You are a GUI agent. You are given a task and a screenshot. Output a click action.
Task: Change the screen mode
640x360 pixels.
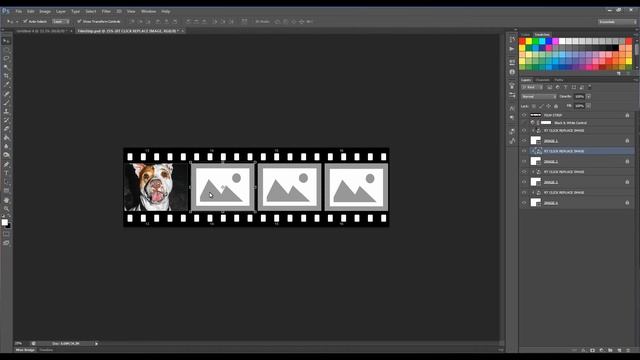(x=6, y=243)
